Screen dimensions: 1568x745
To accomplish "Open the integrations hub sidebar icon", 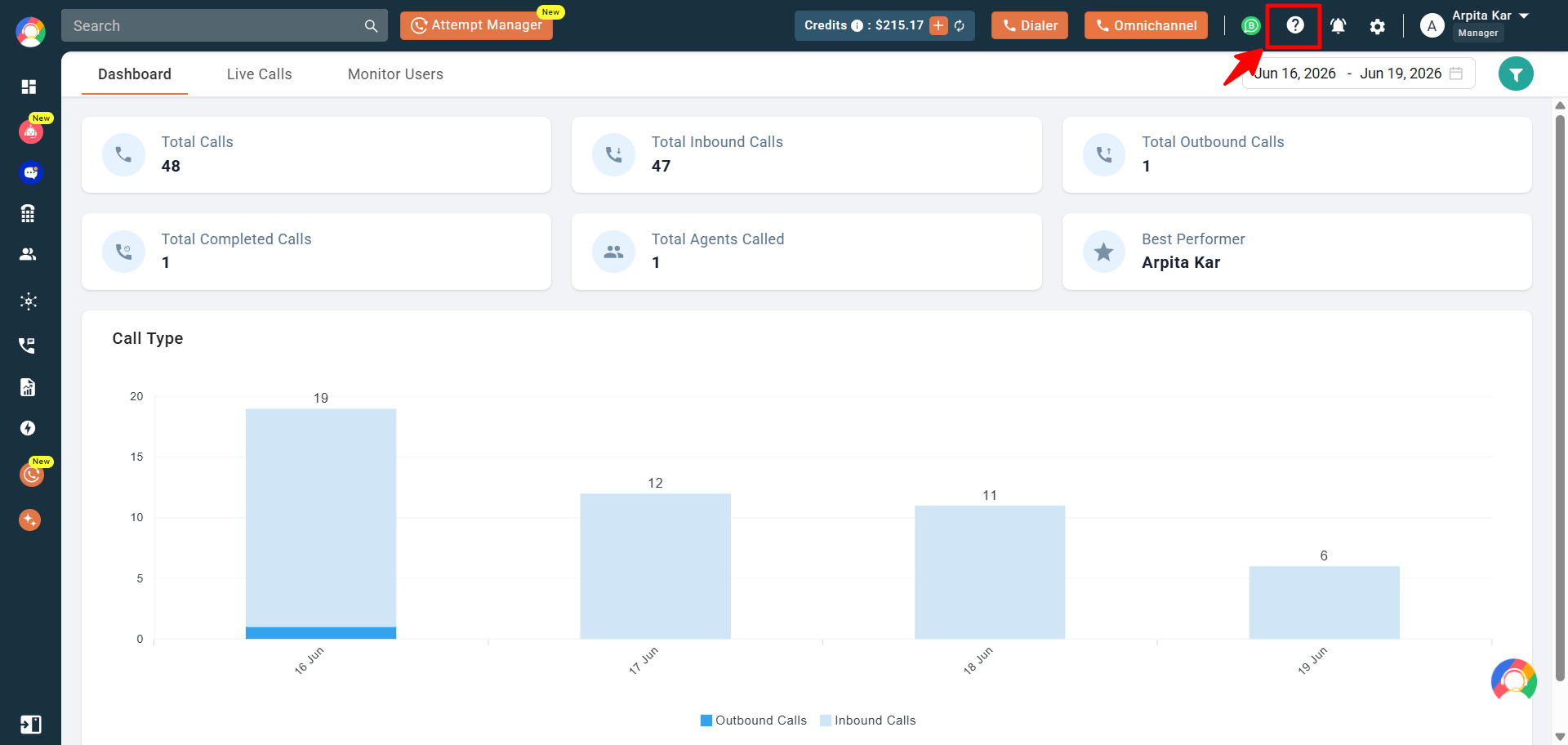I will coord(29,301).
